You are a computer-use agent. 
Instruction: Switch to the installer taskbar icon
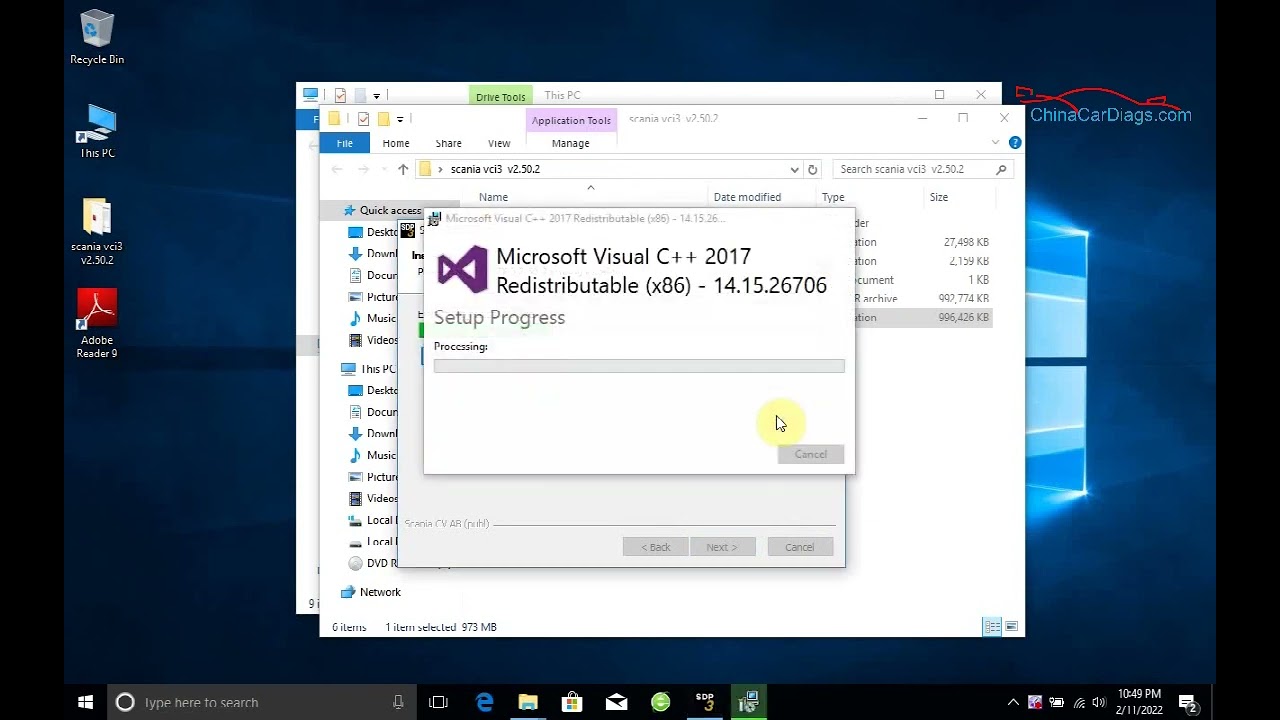748,702
